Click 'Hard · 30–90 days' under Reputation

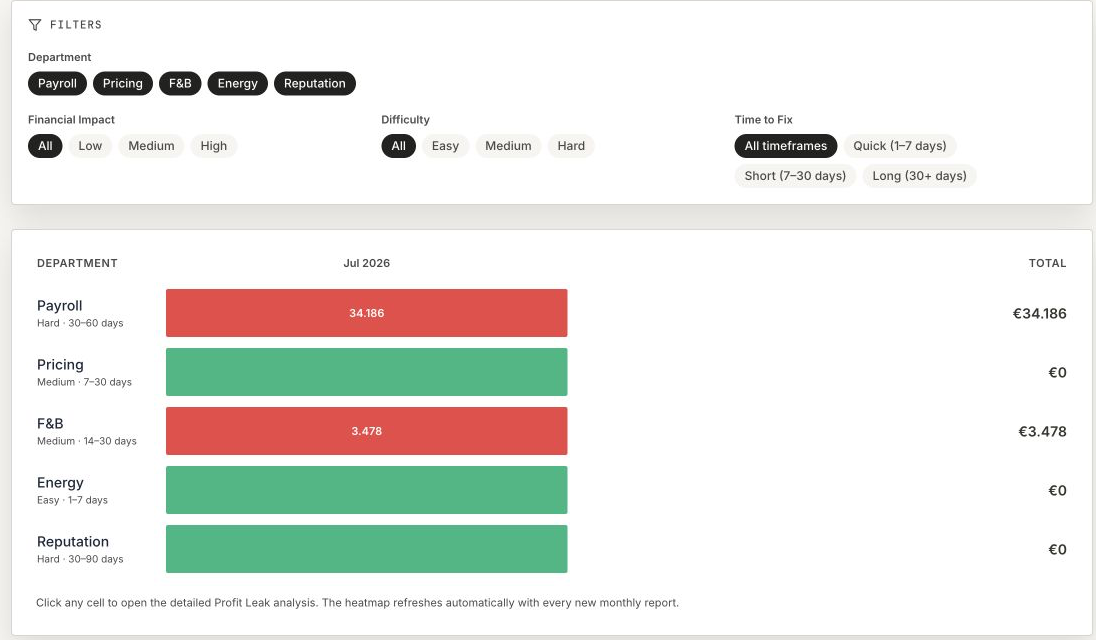point(80,560)
